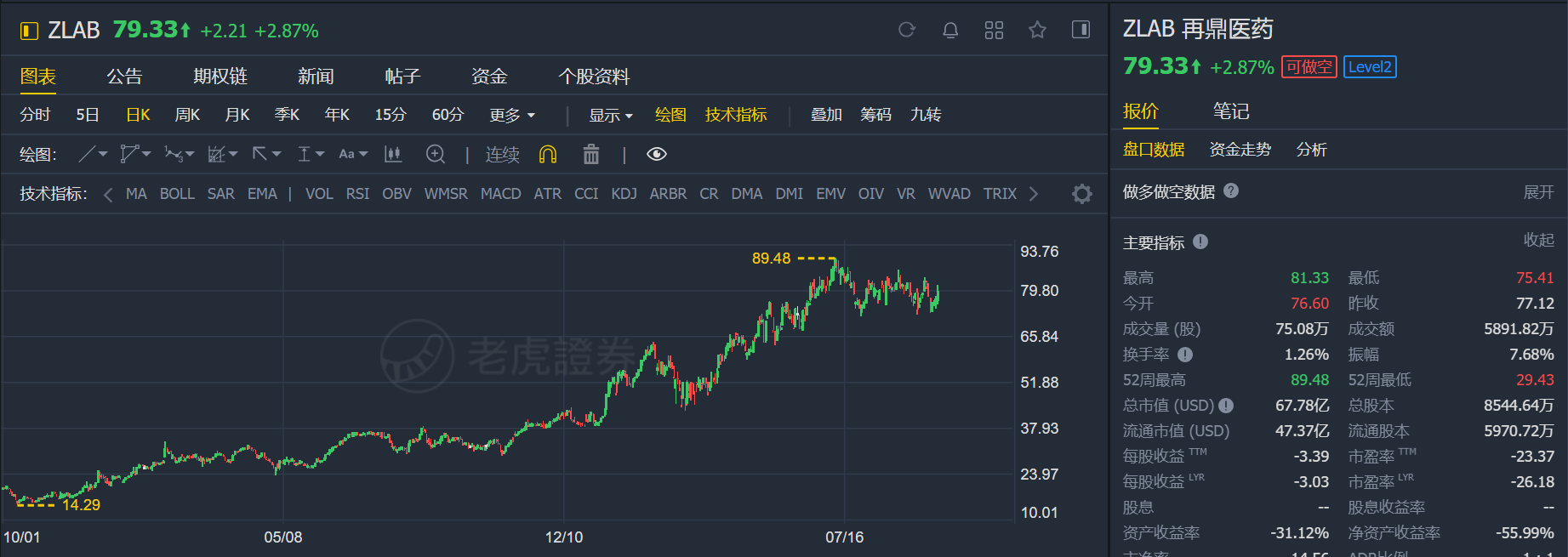Open price alert bell icon
This screenshot has height=557, width=1568.
point(950,31)
